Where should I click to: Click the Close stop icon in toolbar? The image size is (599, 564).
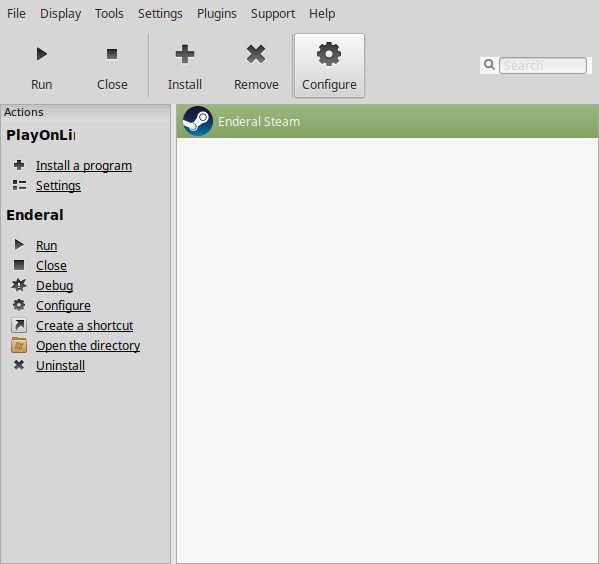(112, 54)
